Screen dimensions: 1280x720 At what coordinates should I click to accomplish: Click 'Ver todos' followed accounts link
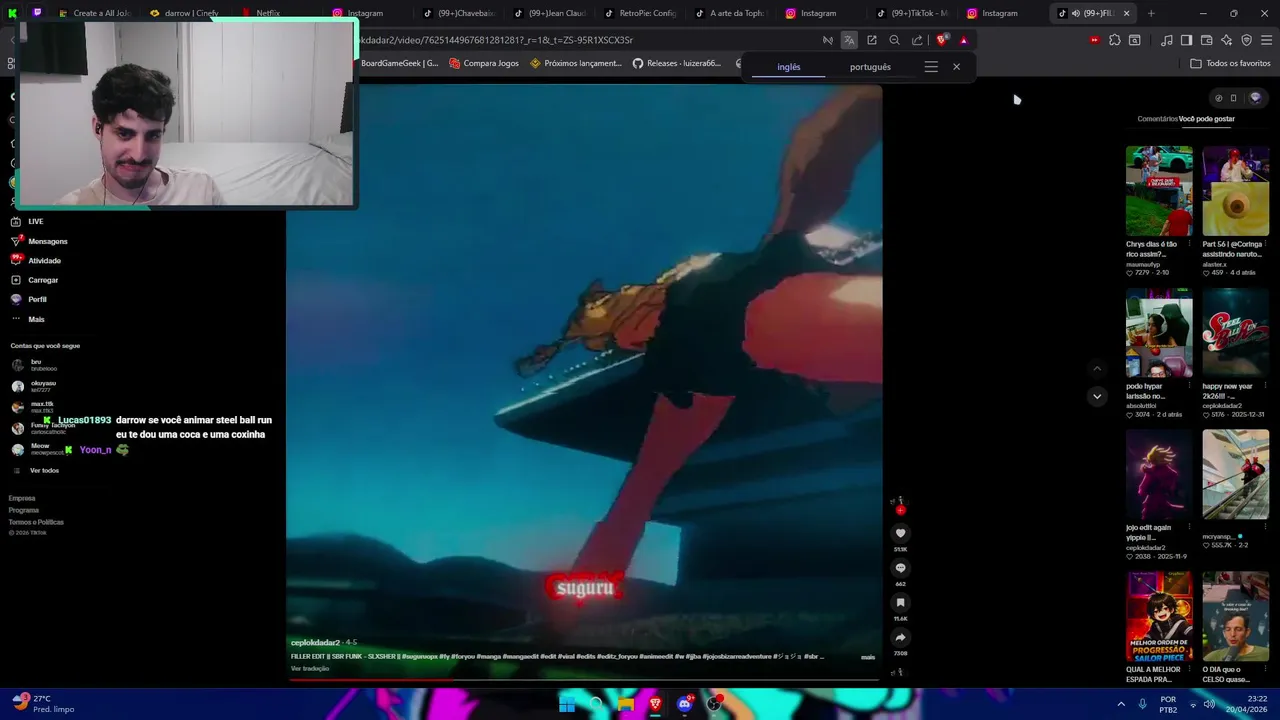(44, 470)
